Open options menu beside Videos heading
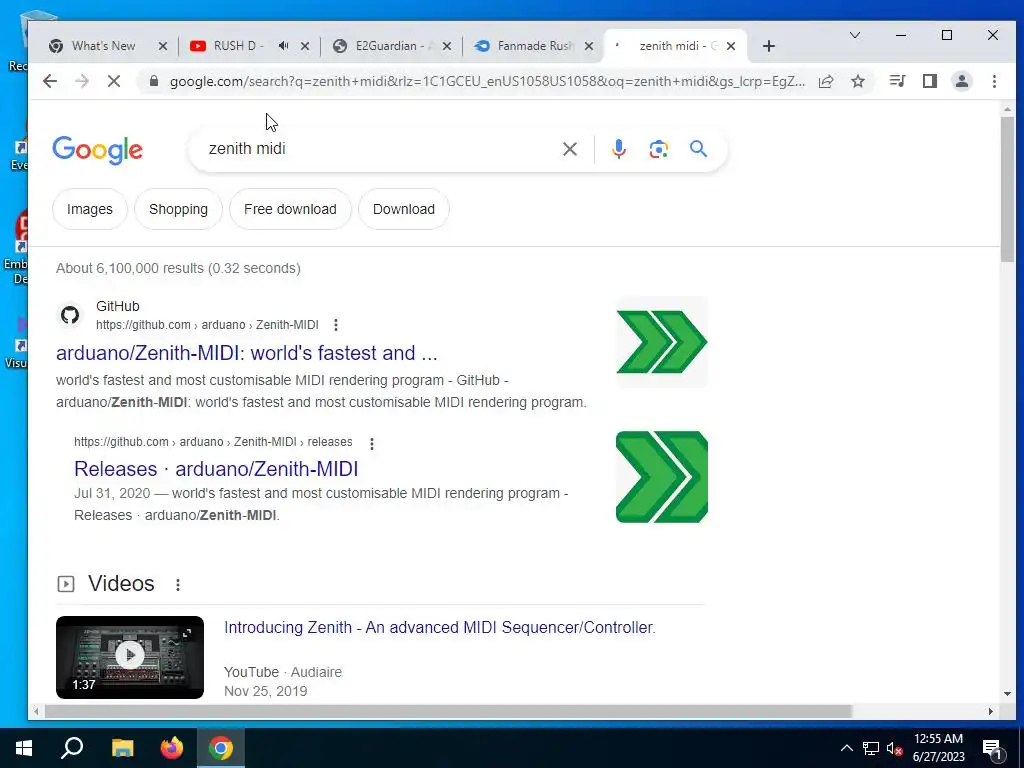 tap(178, 584)
